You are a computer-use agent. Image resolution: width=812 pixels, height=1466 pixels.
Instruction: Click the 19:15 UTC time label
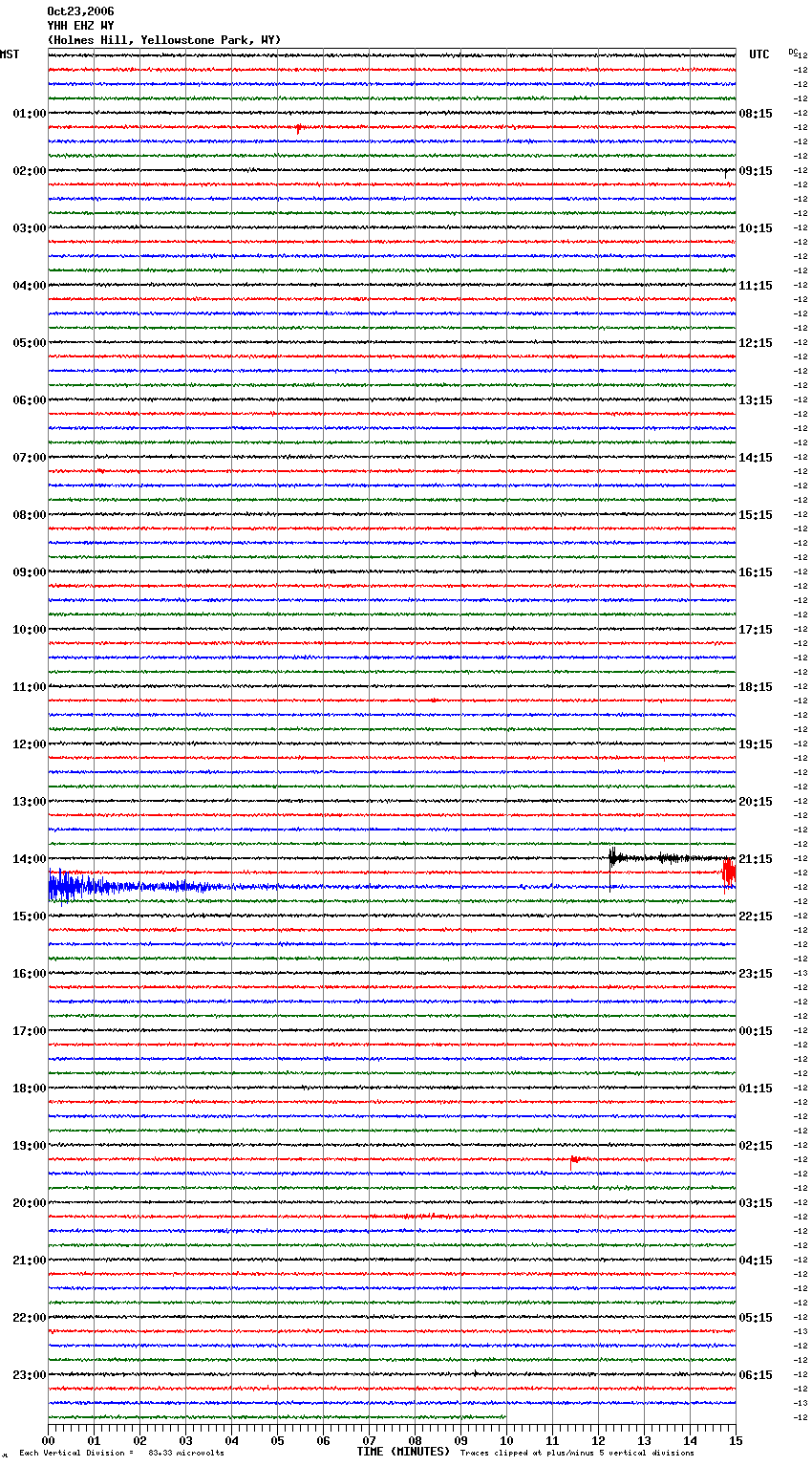pyautogui.click(x=756, y=744)
